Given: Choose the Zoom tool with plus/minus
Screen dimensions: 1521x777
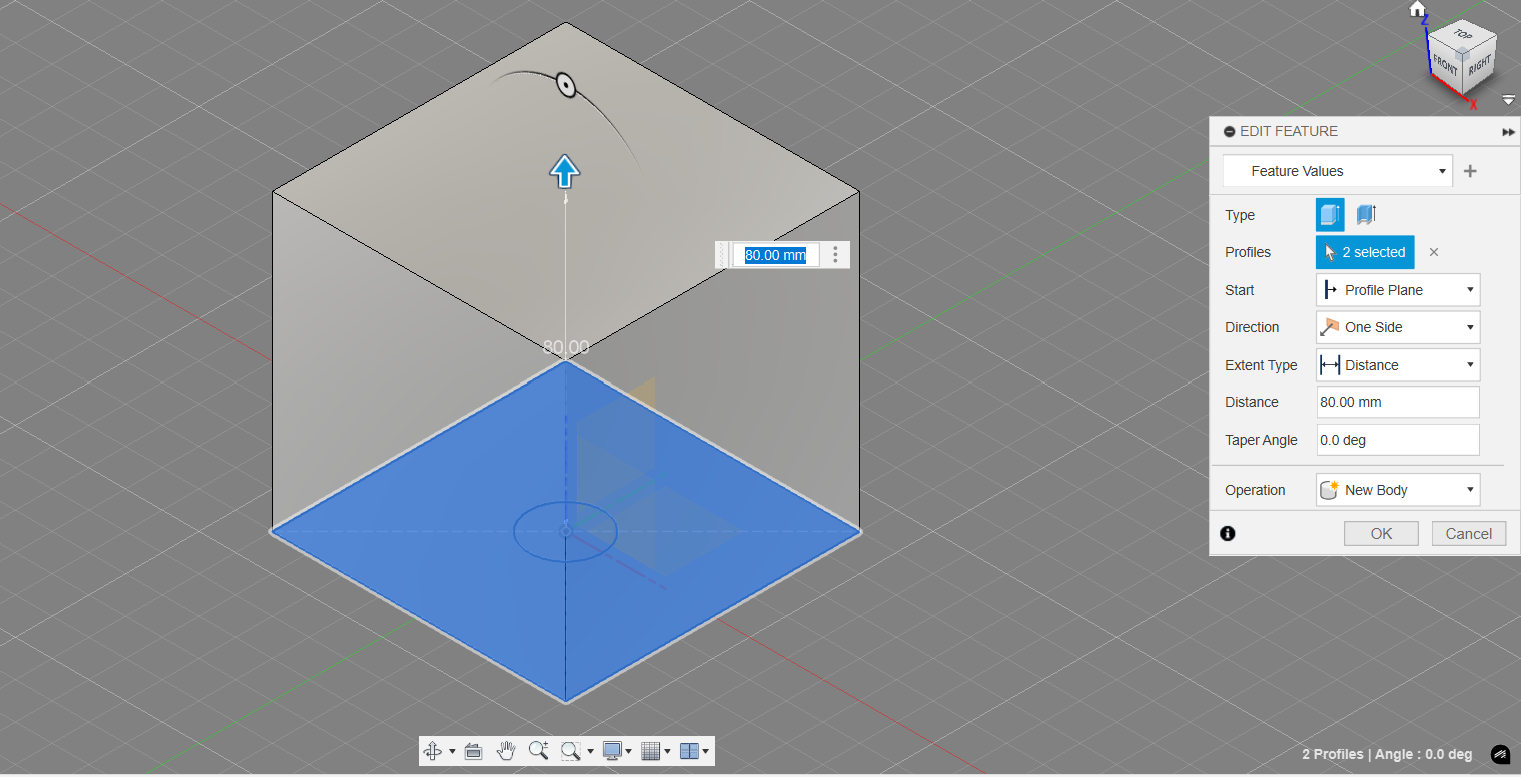Looking at the screenshot, I should [x=538, y=751].
